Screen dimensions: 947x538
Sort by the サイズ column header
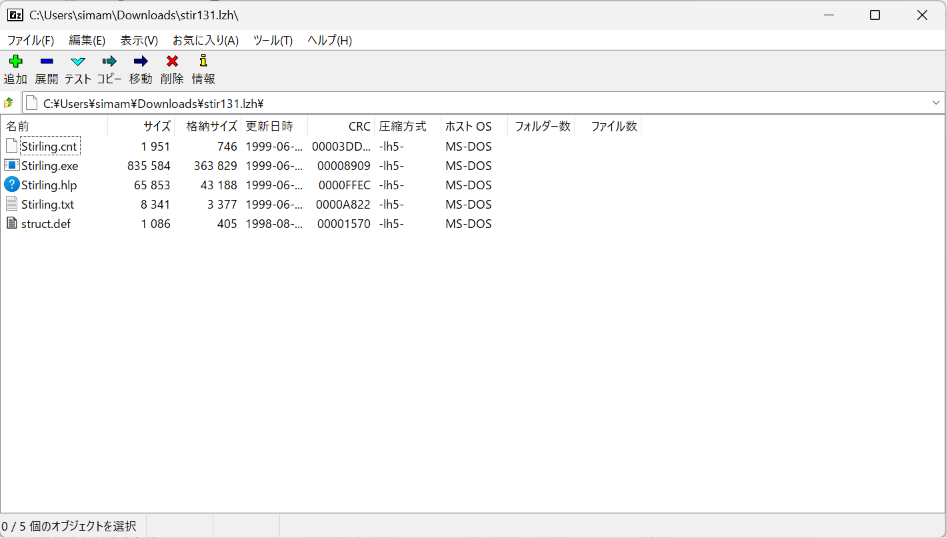(x=141, y=126)
